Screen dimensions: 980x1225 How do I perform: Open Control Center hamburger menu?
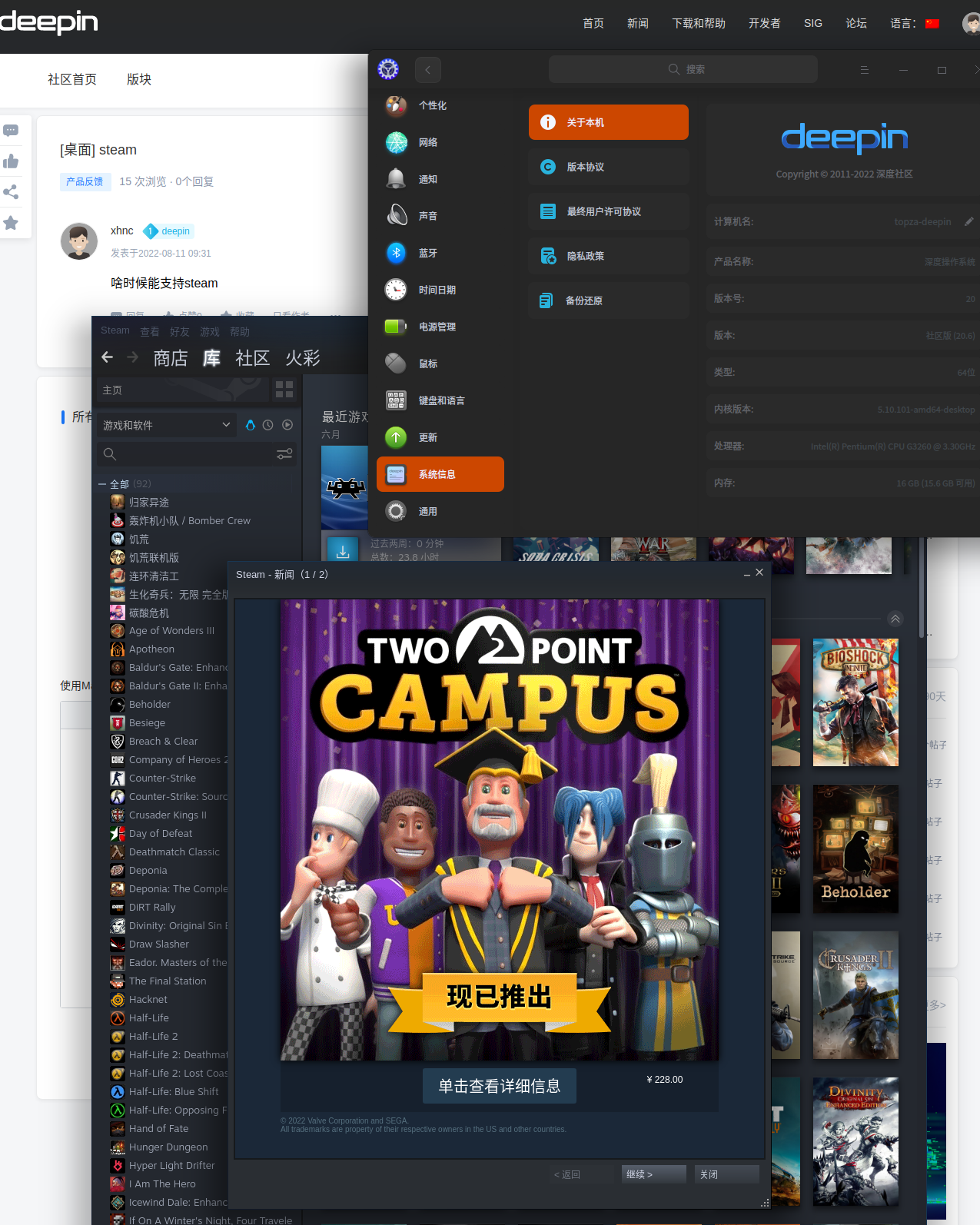(x=865, y=70)
